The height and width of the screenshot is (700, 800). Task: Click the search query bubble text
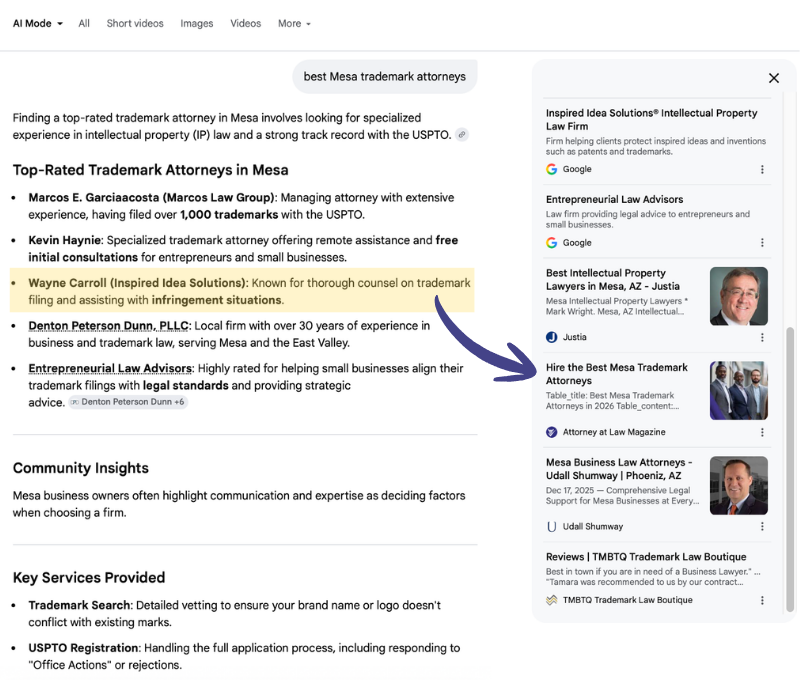click(385, 77)
